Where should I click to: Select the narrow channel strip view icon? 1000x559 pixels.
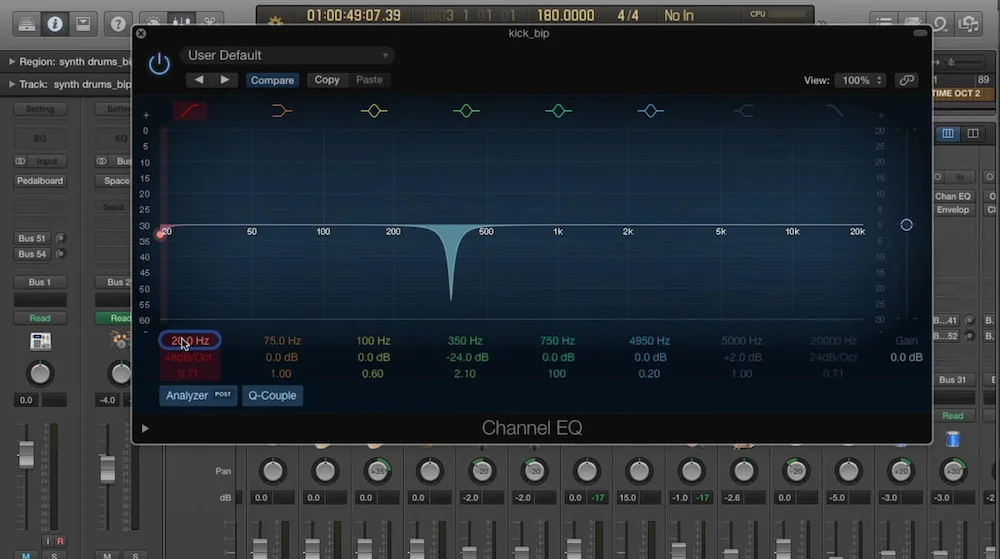click(x=948, y=134)
